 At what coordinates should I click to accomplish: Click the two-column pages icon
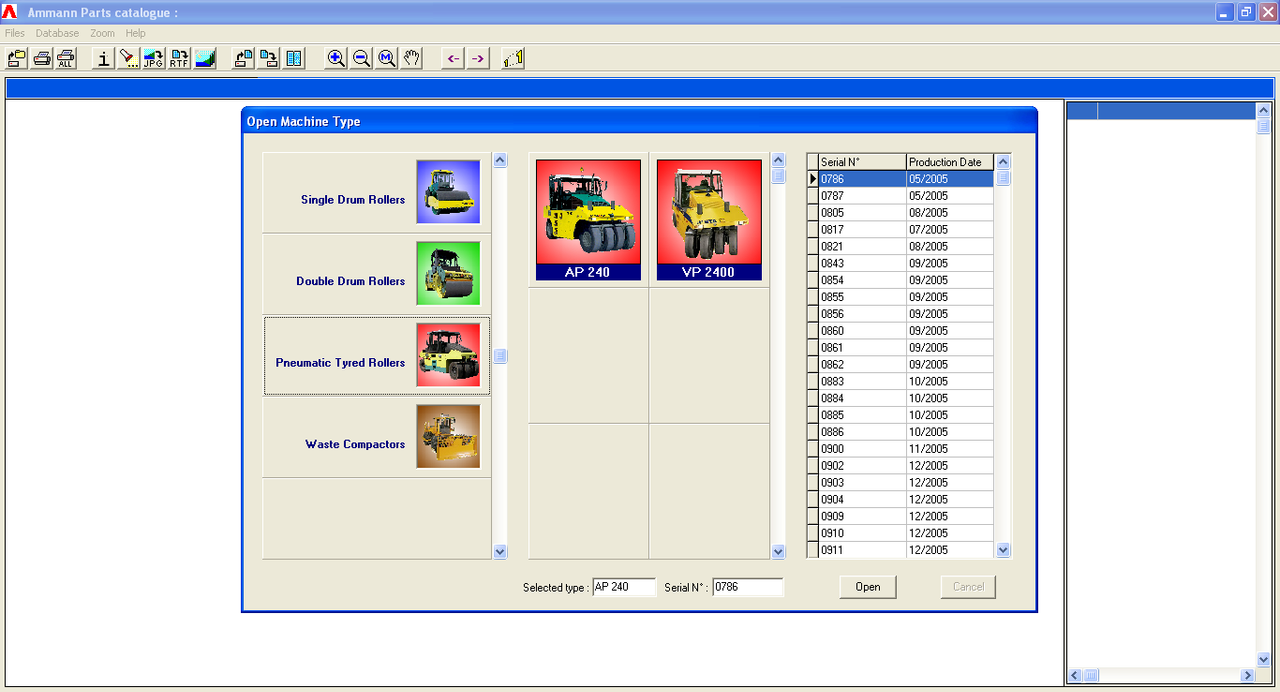click(x=294, y=58)
